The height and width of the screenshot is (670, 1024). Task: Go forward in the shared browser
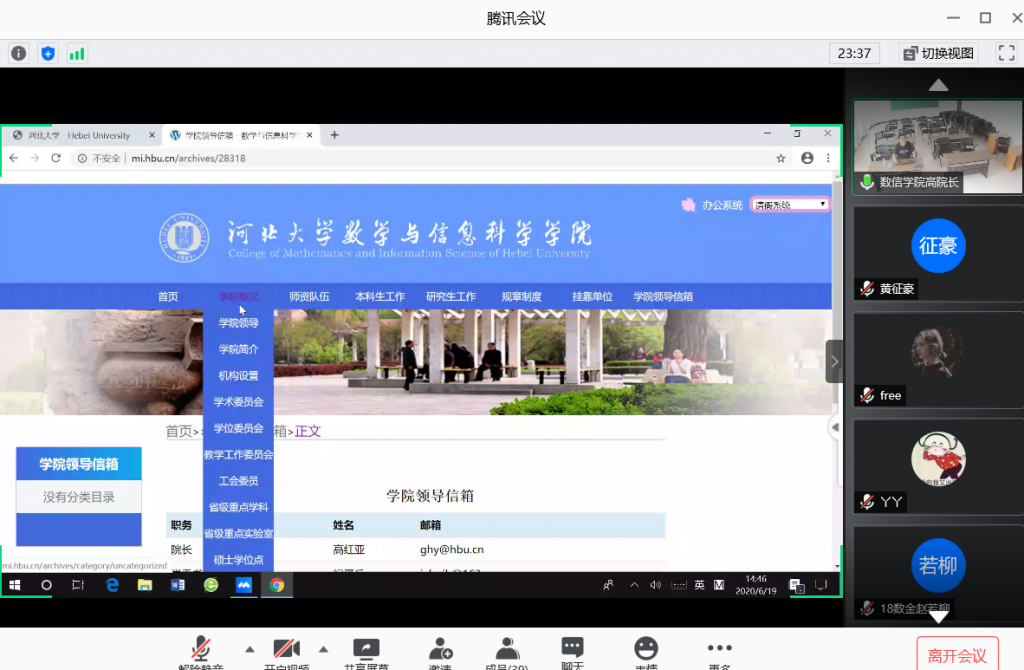[x=35, y=158]
